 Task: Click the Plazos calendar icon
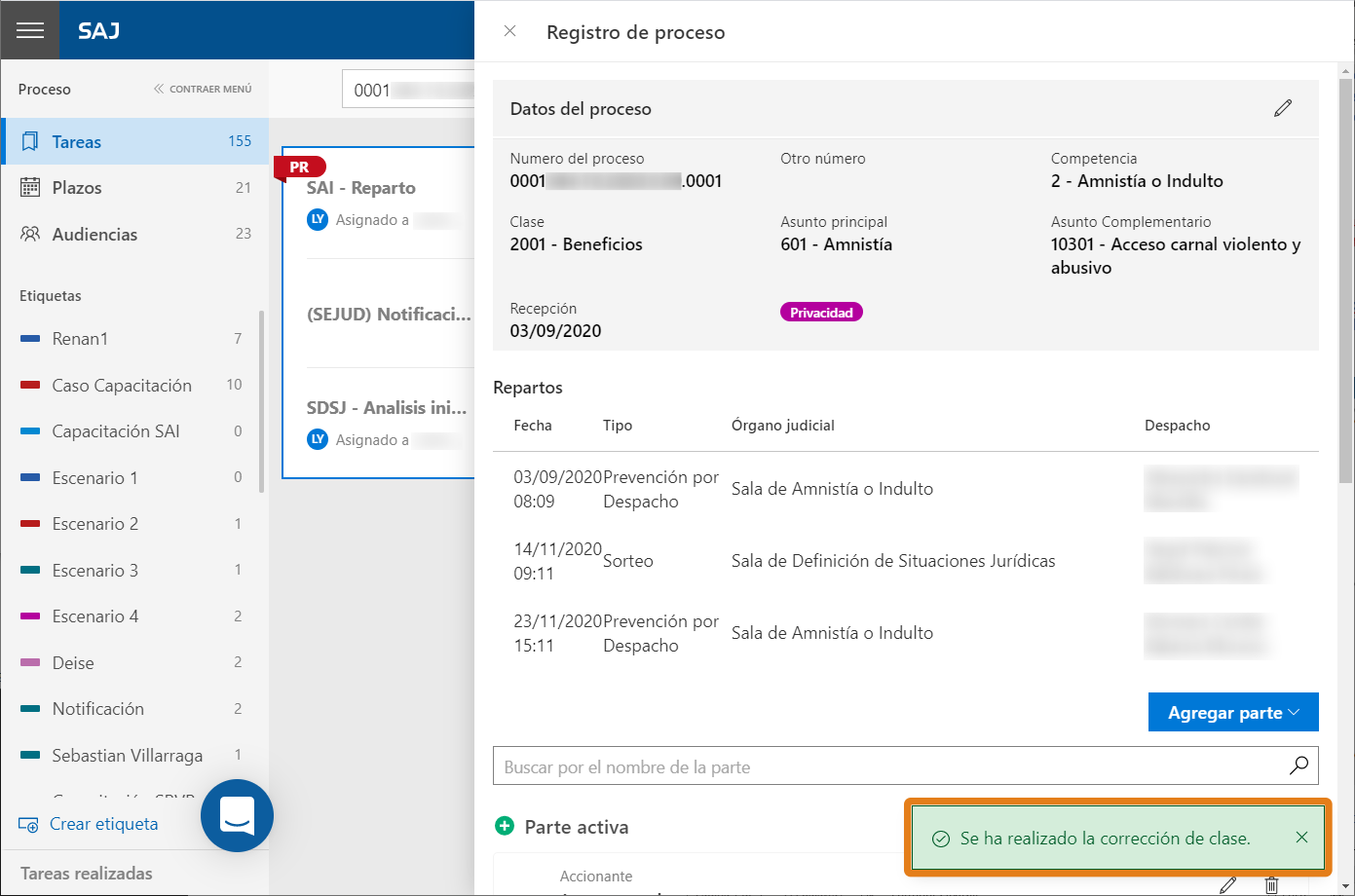click(30, 187)
